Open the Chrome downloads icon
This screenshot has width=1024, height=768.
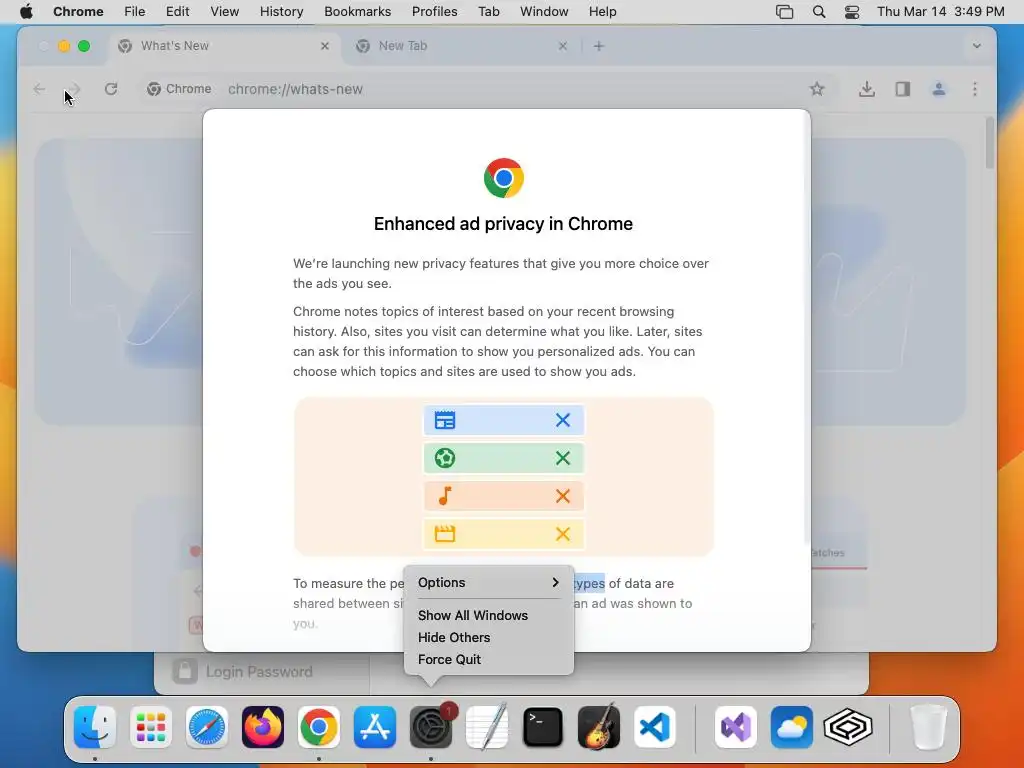(x=867, y=89)
